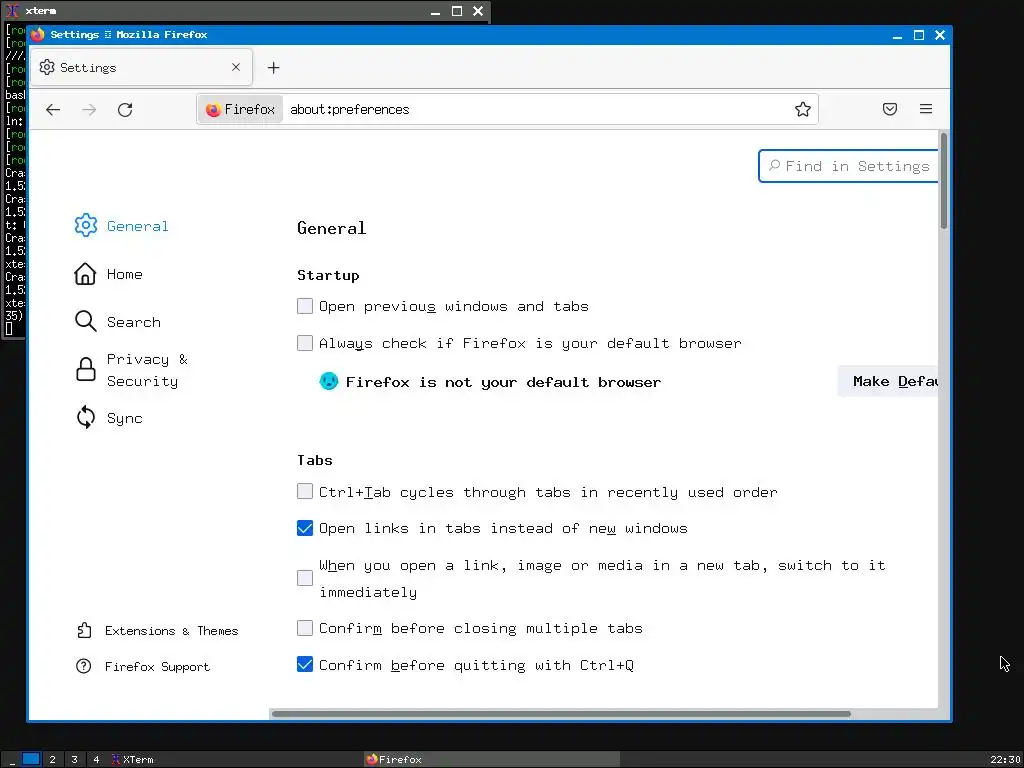Screen dimensions: 1024x768
Task: Reload the current page
Action: click(125, 109)
